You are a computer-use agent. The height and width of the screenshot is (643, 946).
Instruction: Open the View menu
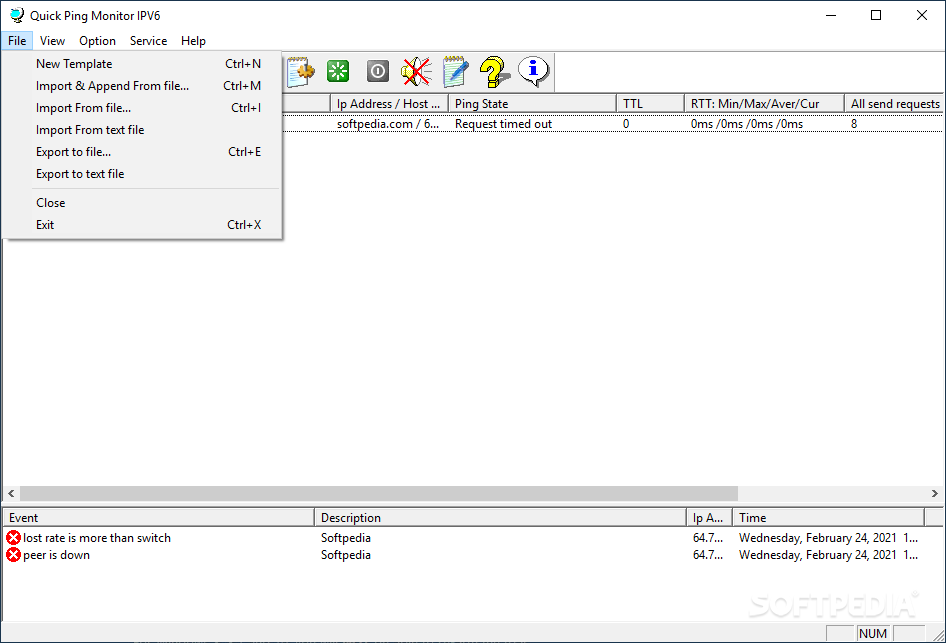[52, 40]
